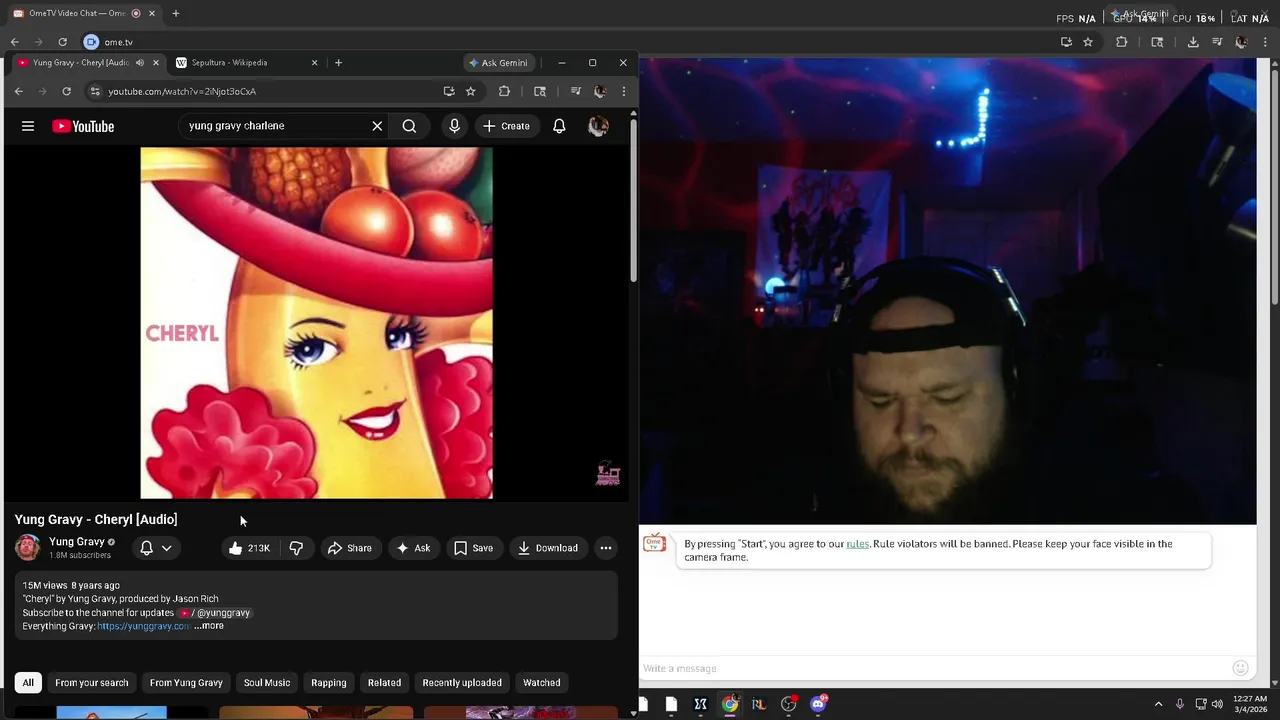Bookmark the YouTube page with the star

(470, 91)
